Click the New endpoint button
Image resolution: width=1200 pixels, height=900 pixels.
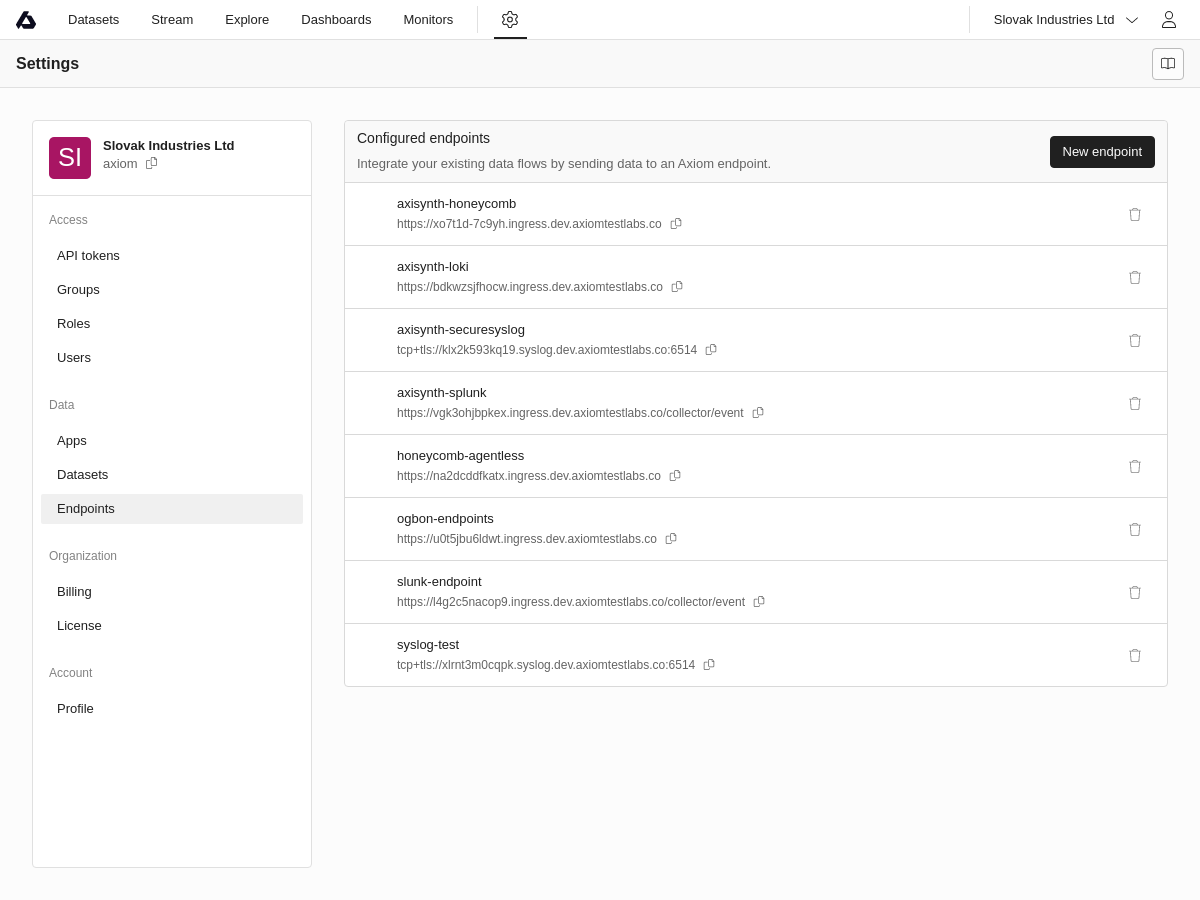[1102, 152]
